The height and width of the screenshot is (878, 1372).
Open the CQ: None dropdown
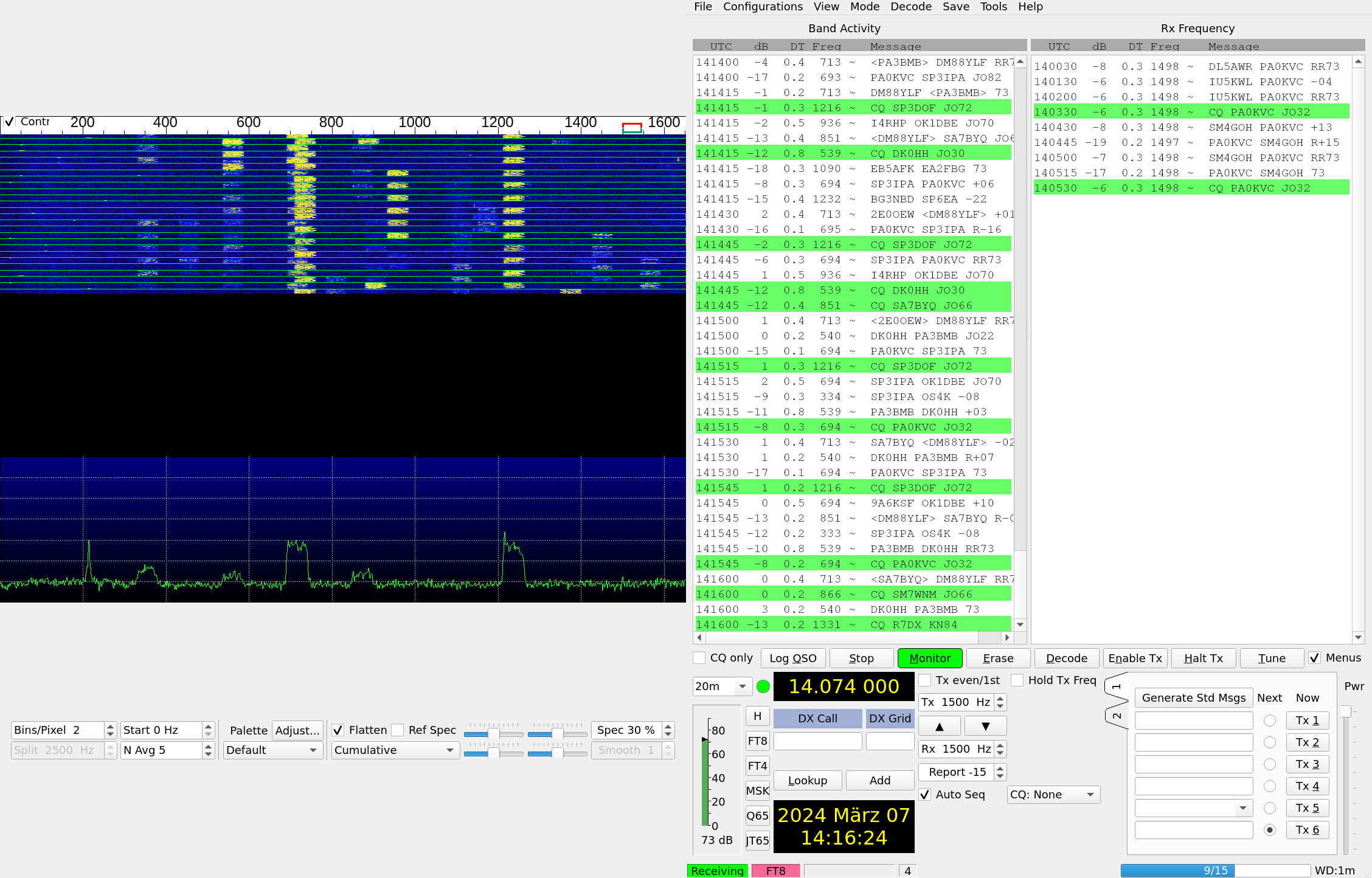tap(1053, 795)
